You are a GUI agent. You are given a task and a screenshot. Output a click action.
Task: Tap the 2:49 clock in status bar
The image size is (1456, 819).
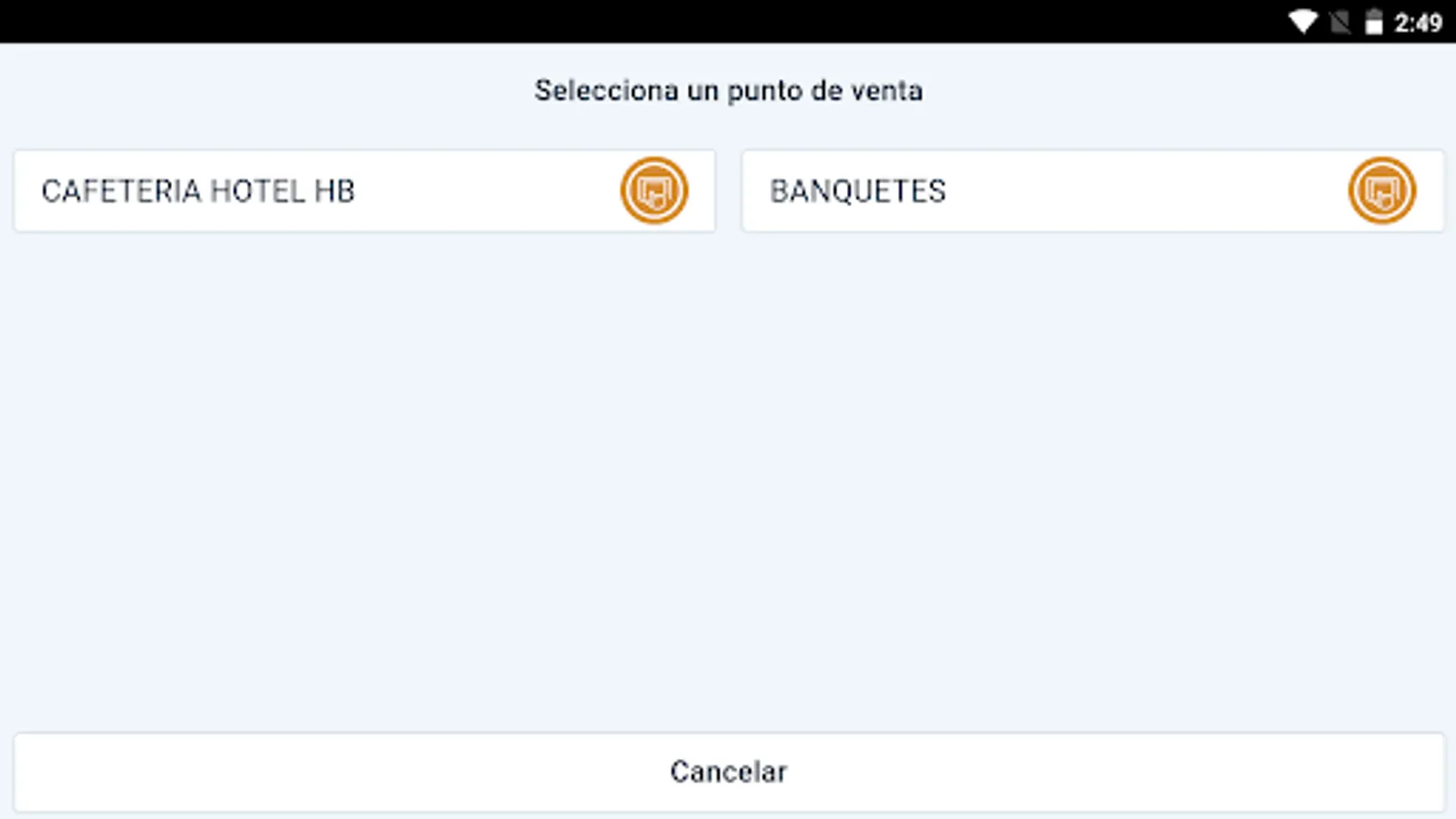click(x=1418, y=22)
